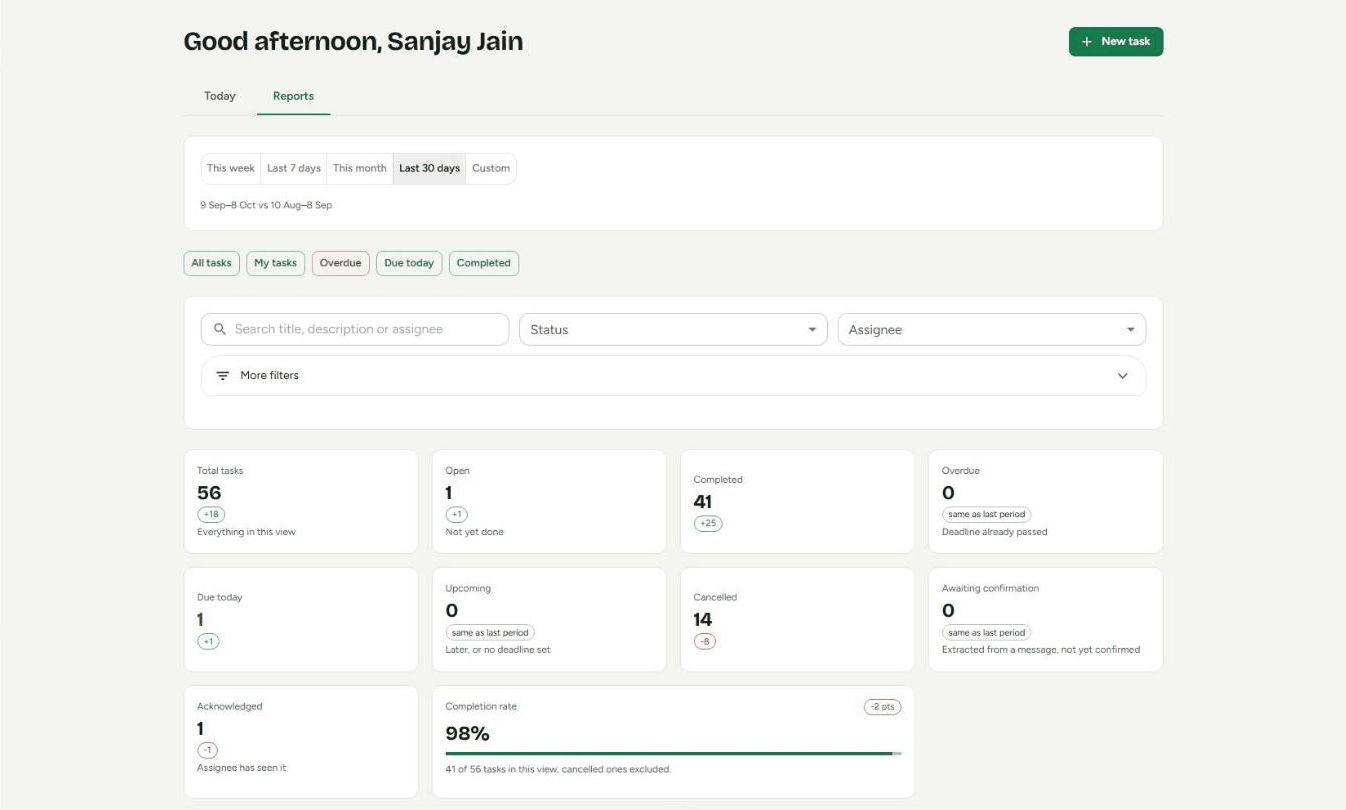Click the plus icon on New task

click(x=1087, y=42)
